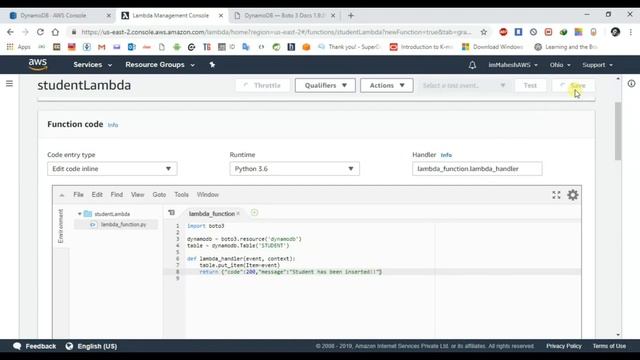The width and height of the screenshot is (640, 360).
Task: Pin shortcuts with the pushpin icon
Action: (212, 64)
